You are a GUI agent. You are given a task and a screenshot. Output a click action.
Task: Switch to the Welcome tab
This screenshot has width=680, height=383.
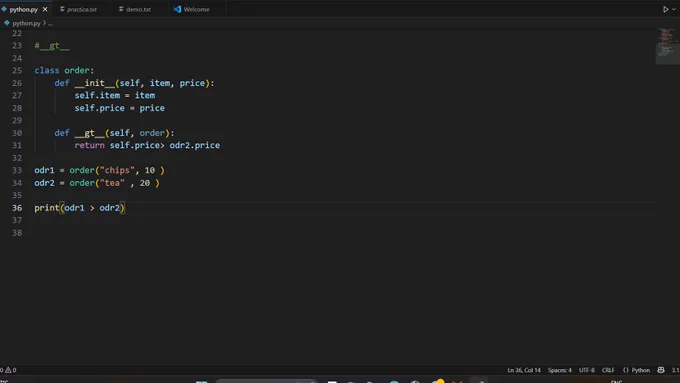click(x=191, y=9)
